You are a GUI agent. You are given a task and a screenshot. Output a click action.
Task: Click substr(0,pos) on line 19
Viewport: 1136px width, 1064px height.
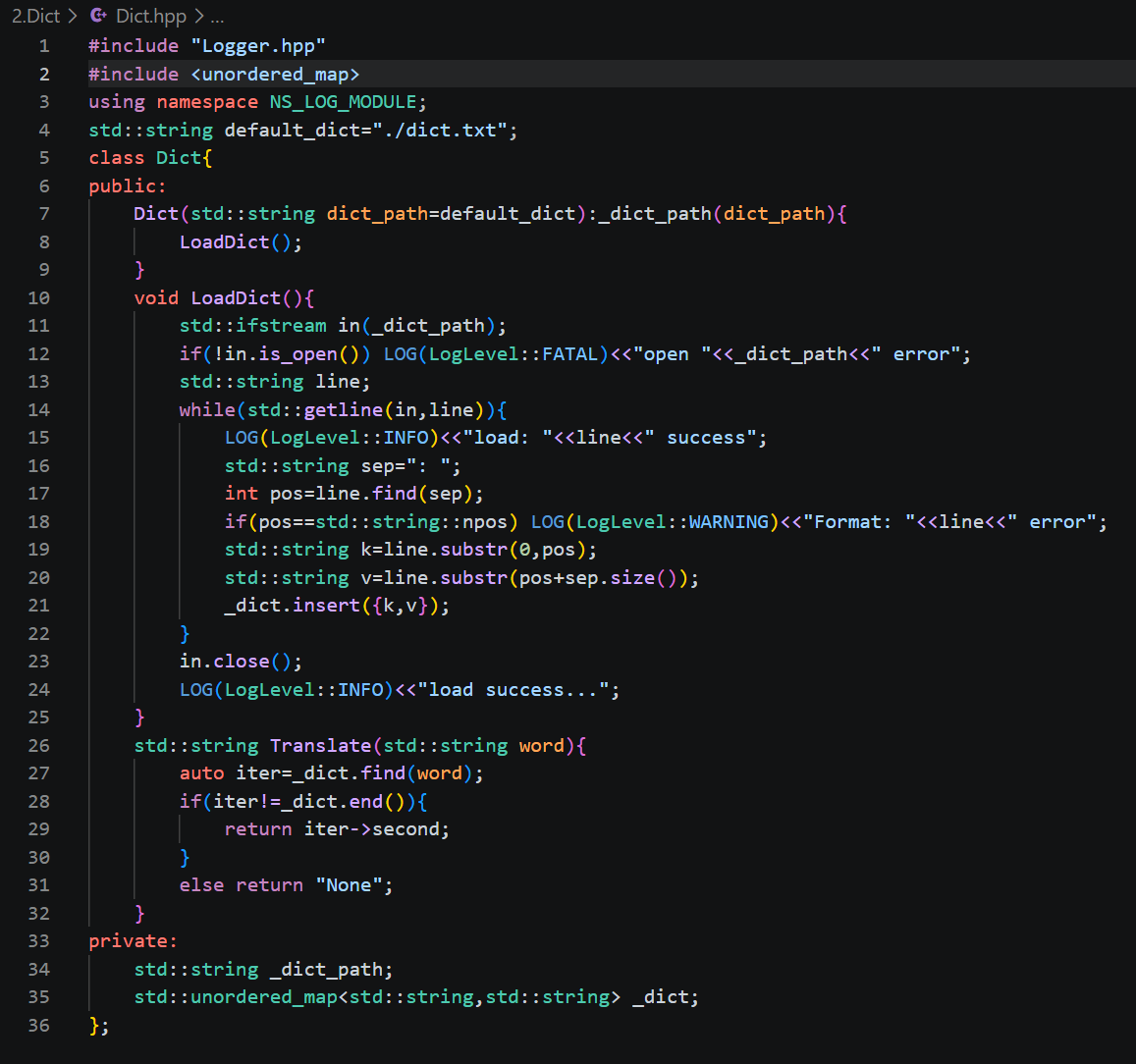pos(513,550)
